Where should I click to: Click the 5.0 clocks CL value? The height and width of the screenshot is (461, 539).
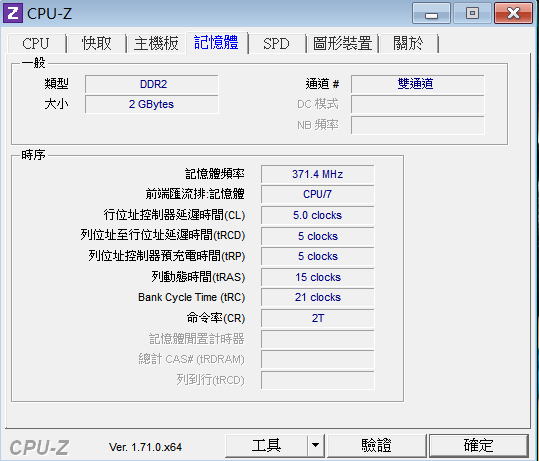coord(318,216)
